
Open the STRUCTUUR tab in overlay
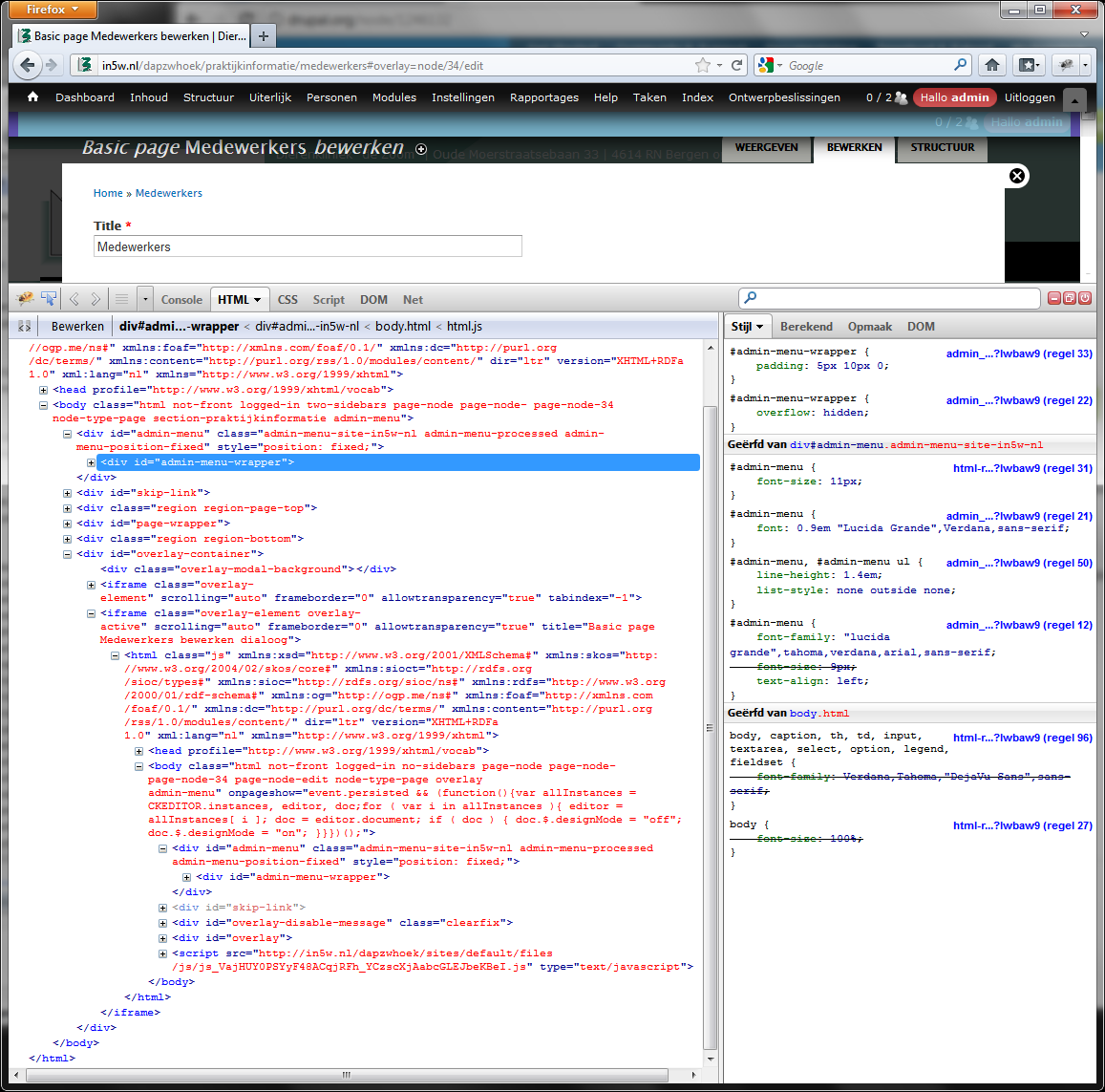point(942,148)
